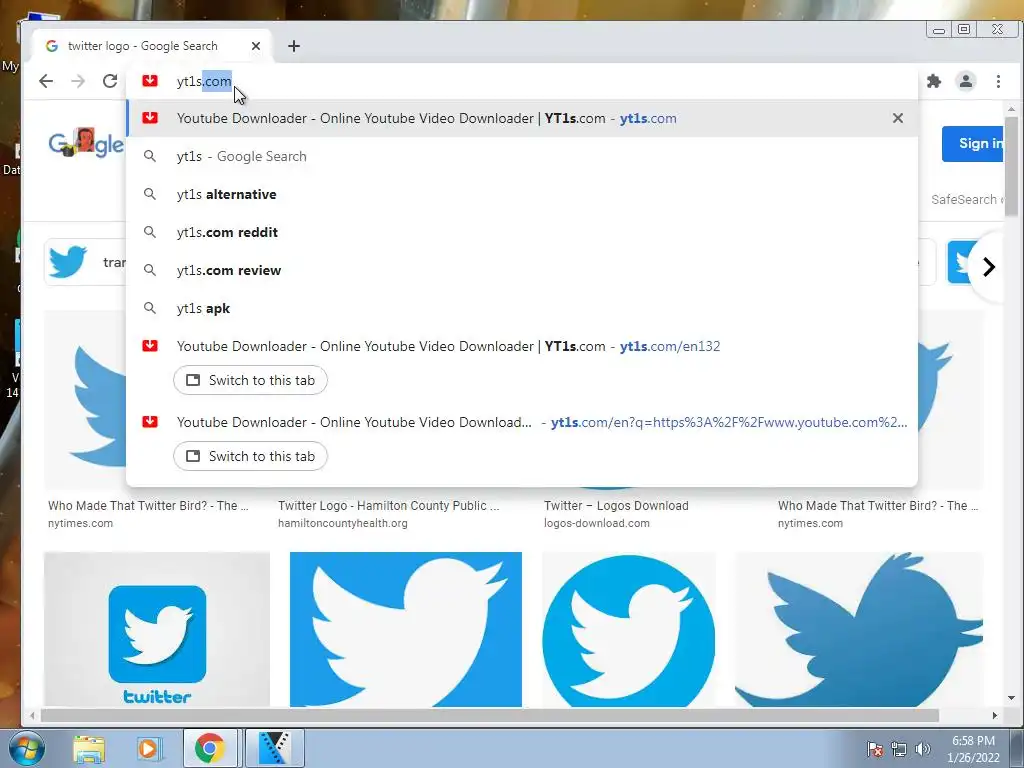The width and height of the screenshot is (1024, 768).
Task: Click the forward navigation arrow
Action: pyautogui.click(x=78, y=81)
